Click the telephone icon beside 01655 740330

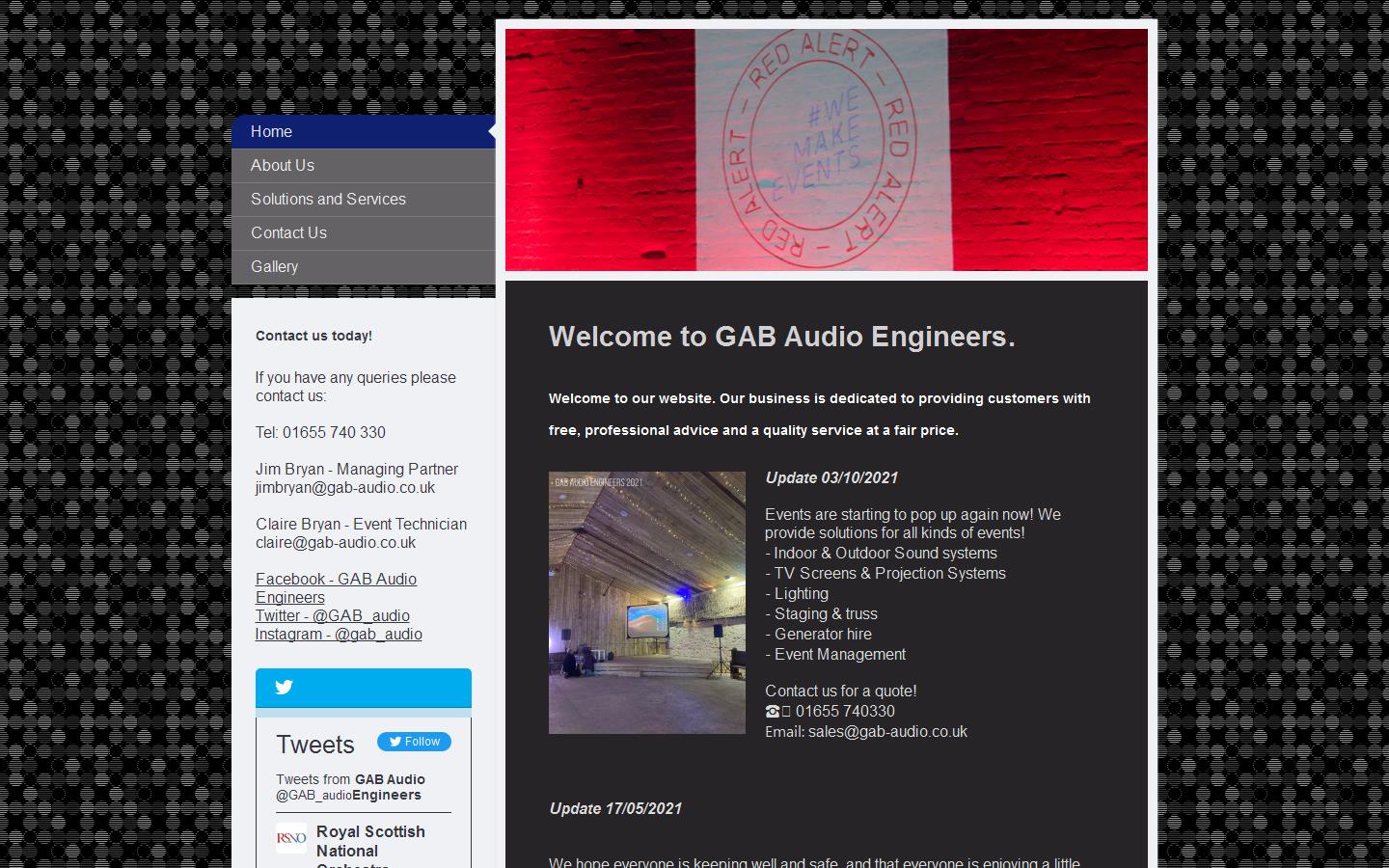pos(774,711)
